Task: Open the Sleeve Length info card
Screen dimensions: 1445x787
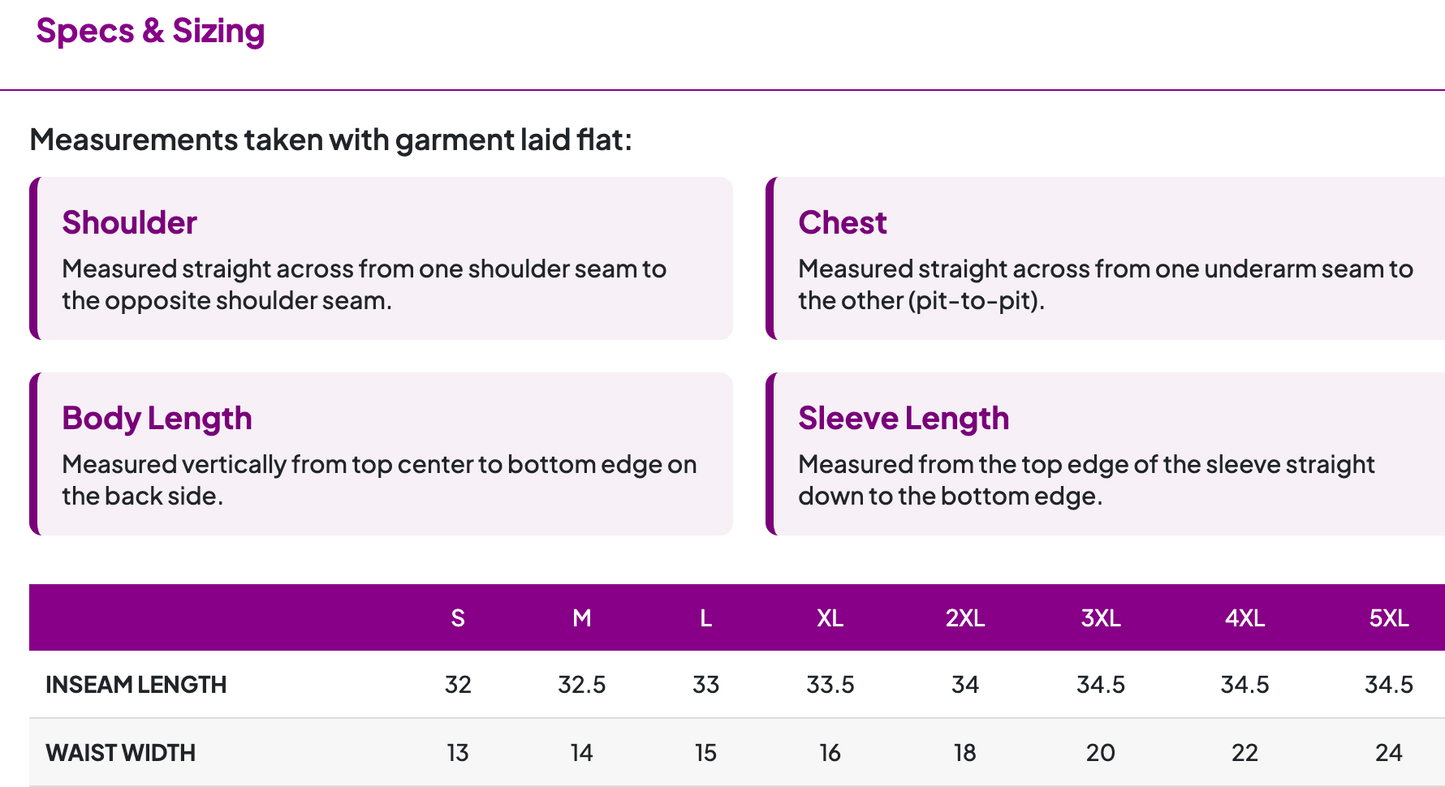Action: (x=1105, y=454)
